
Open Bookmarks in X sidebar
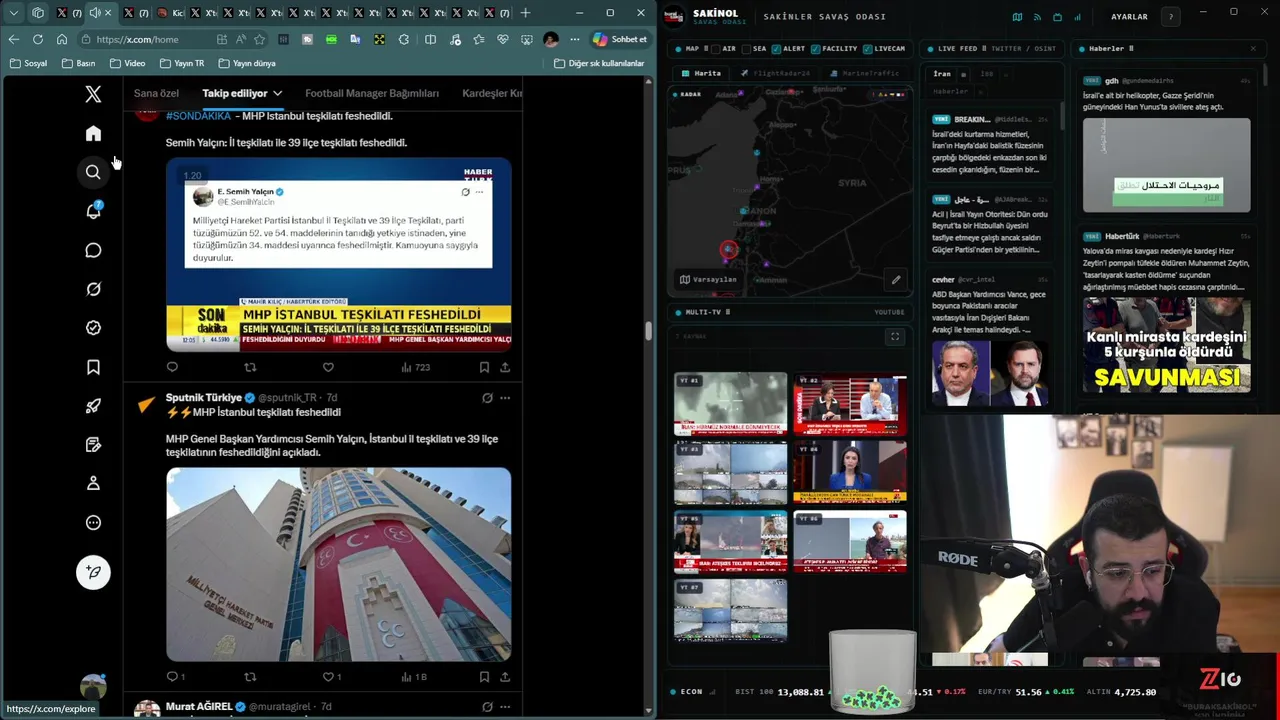coord(93,367)
